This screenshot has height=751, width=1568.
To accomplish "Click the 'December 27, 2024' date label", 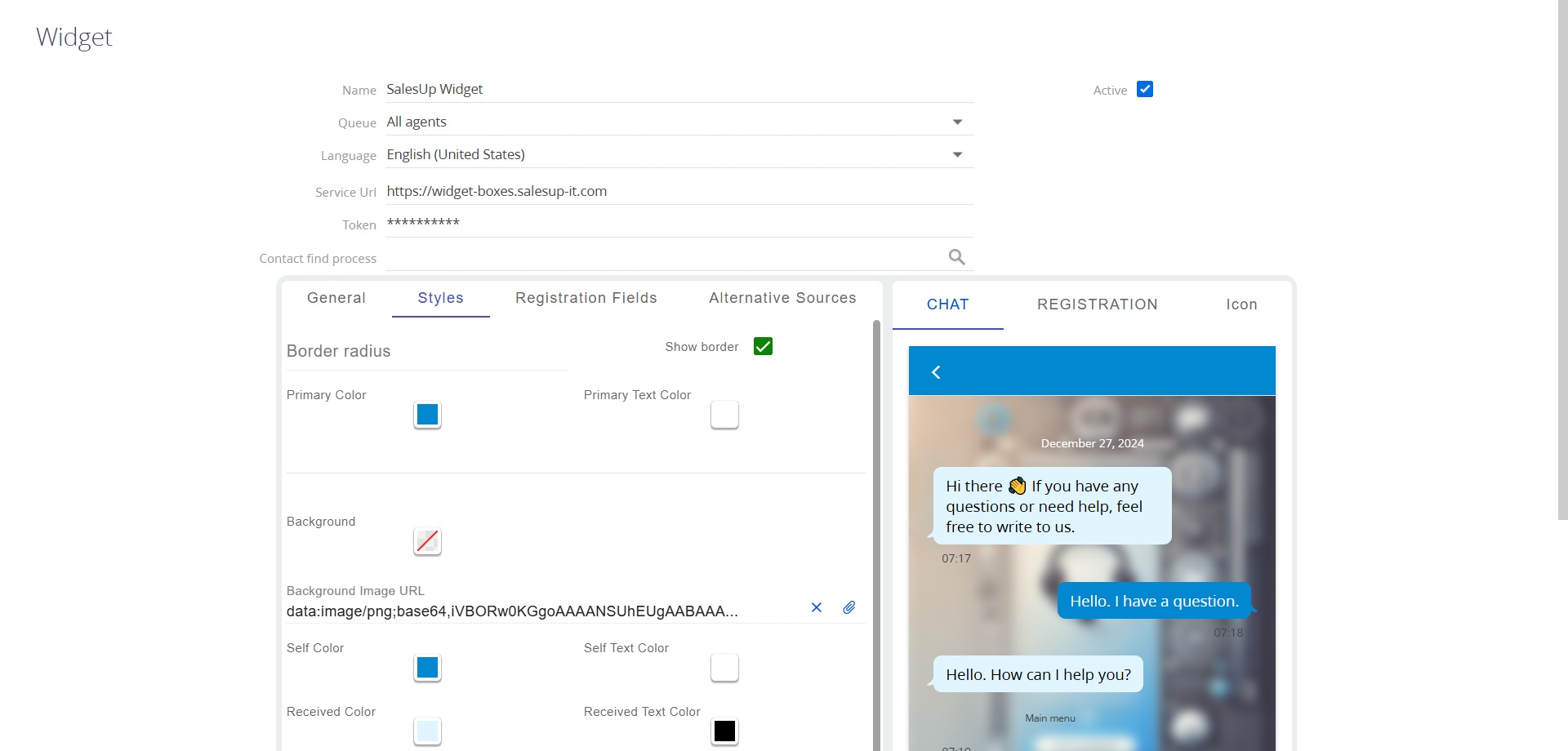I will click(x=1092, y=443).
